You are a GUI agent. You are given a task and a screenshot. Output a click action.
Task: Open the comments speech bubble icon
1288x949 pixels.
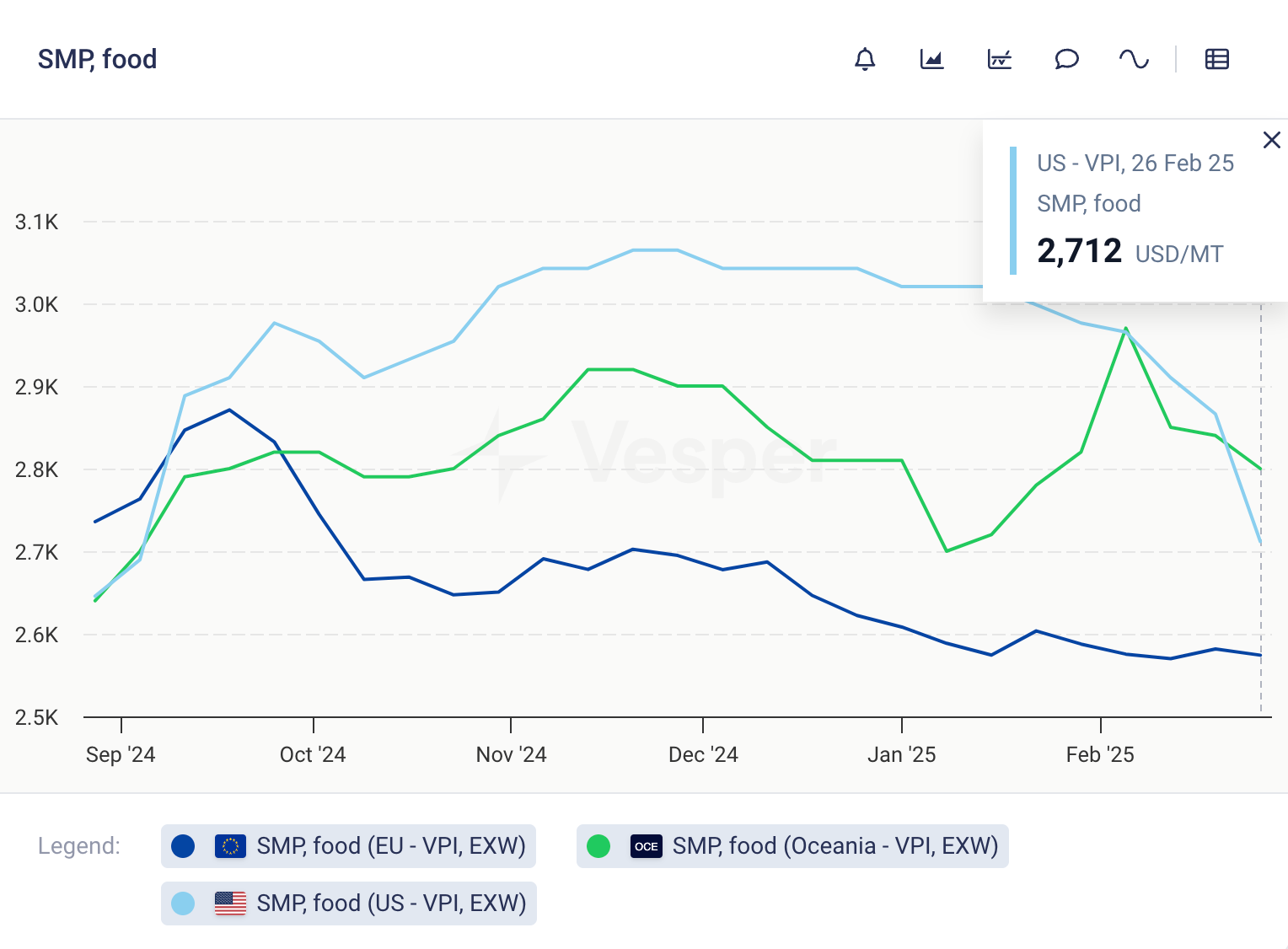(x=1066, y=59)
